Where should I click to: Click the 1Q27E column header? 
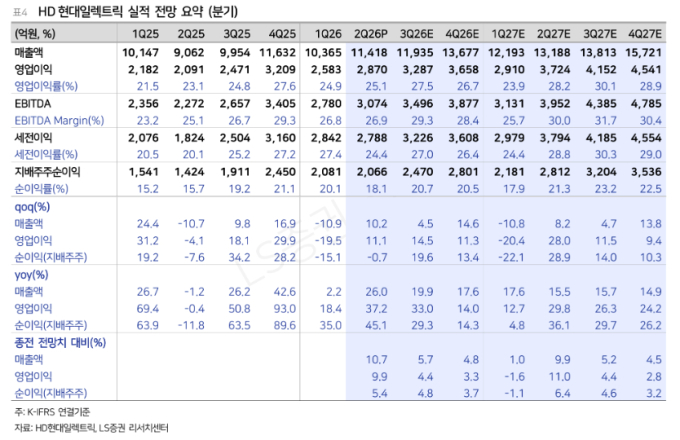point(508,34)
